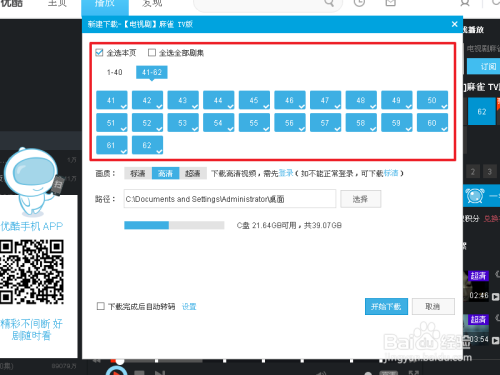
Task: Unselect episode 55 tile
Action: click(x=254, y=123)
